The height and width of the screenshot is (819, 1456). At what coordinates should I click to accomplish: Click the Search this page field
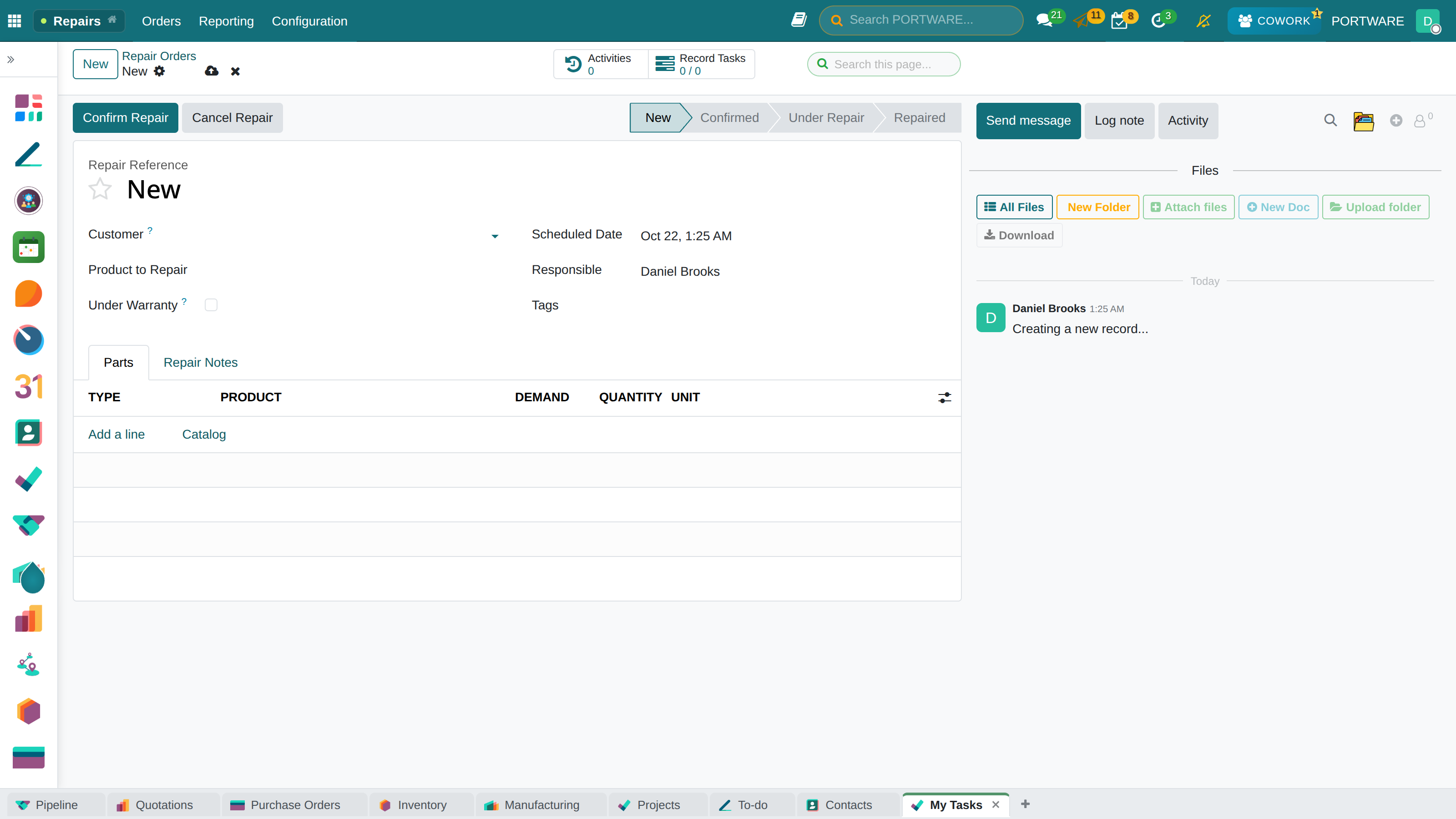pos(884,64)
